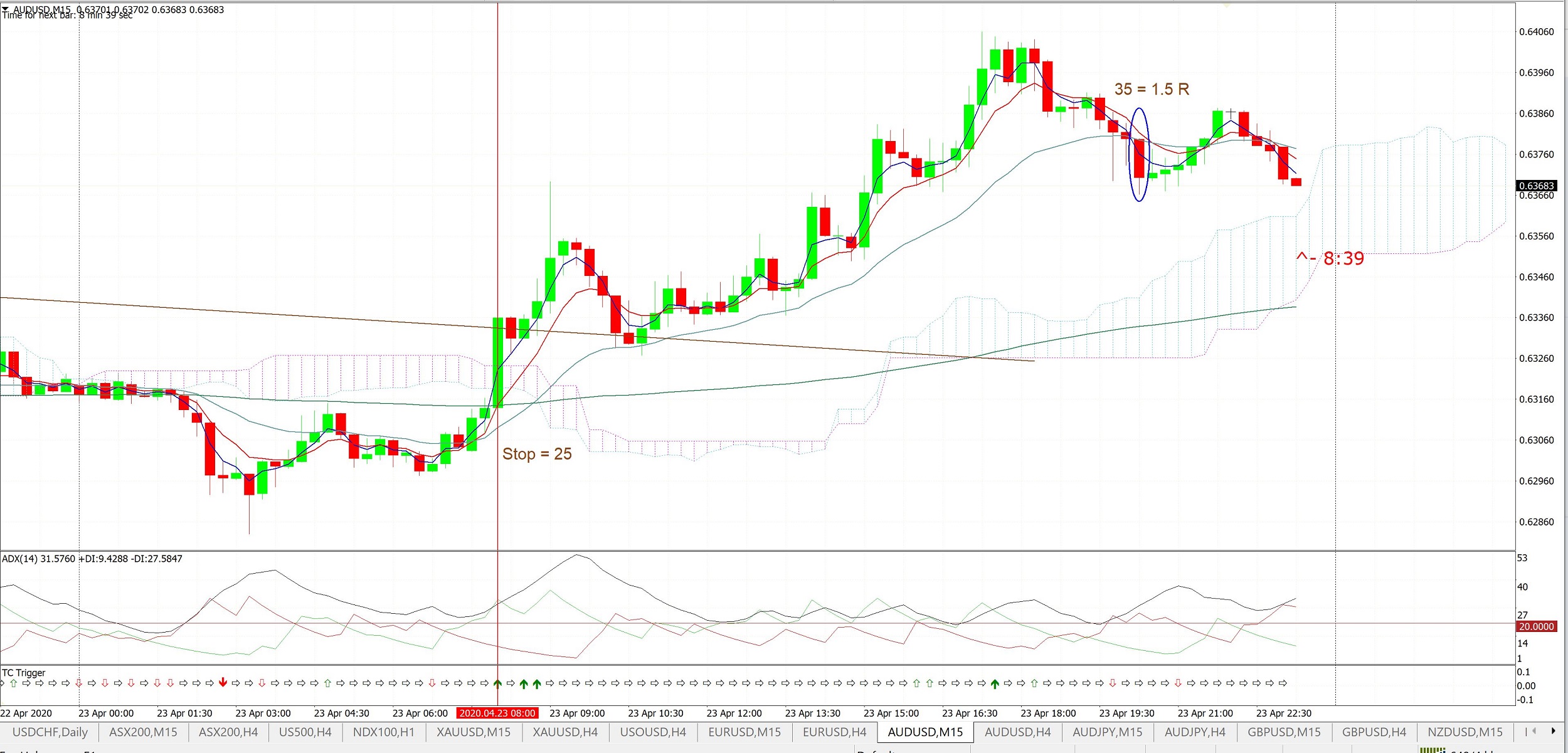Click ADX scale value 53
Image resolution: width=1568 pixels, height=753 pixels.
[1522, 558]
